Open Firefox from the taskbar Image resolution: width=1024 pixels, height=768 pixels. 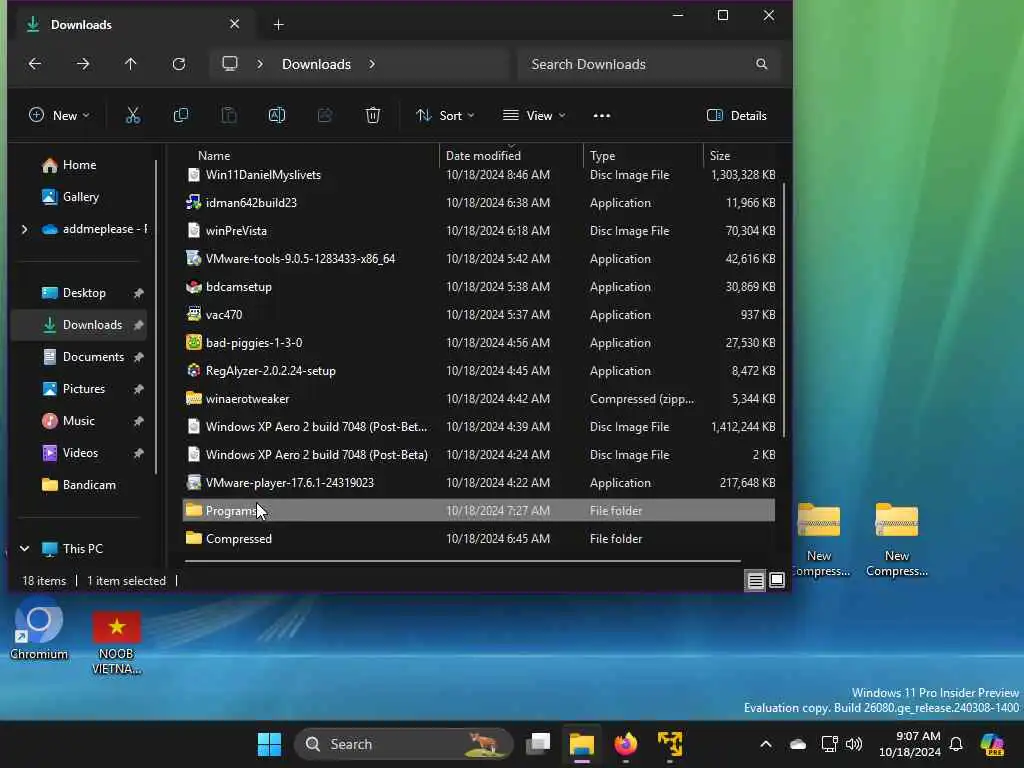pyautogui.click(x=626, y=744)
